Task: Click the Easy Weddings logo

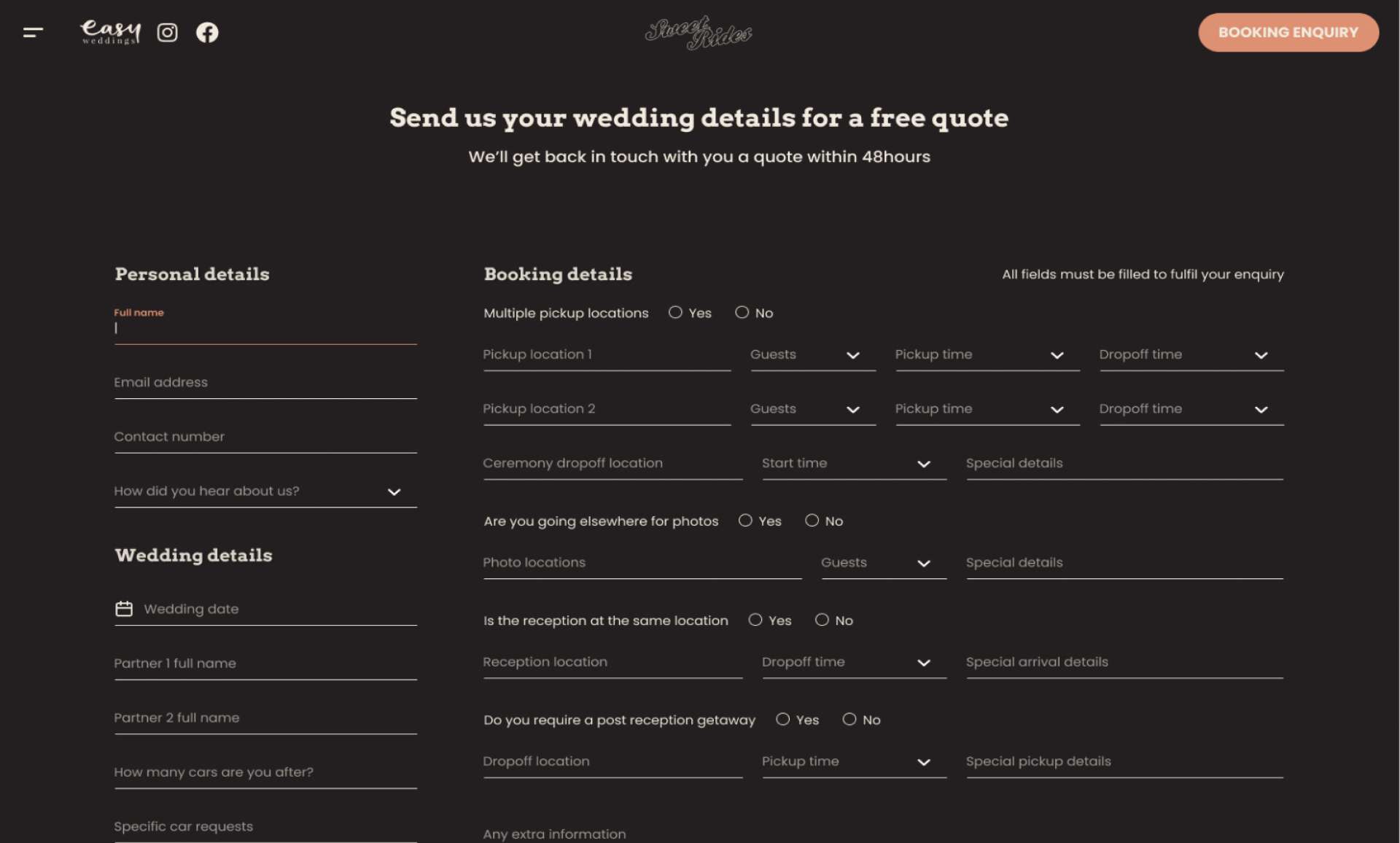Action: tap(110, 32)
